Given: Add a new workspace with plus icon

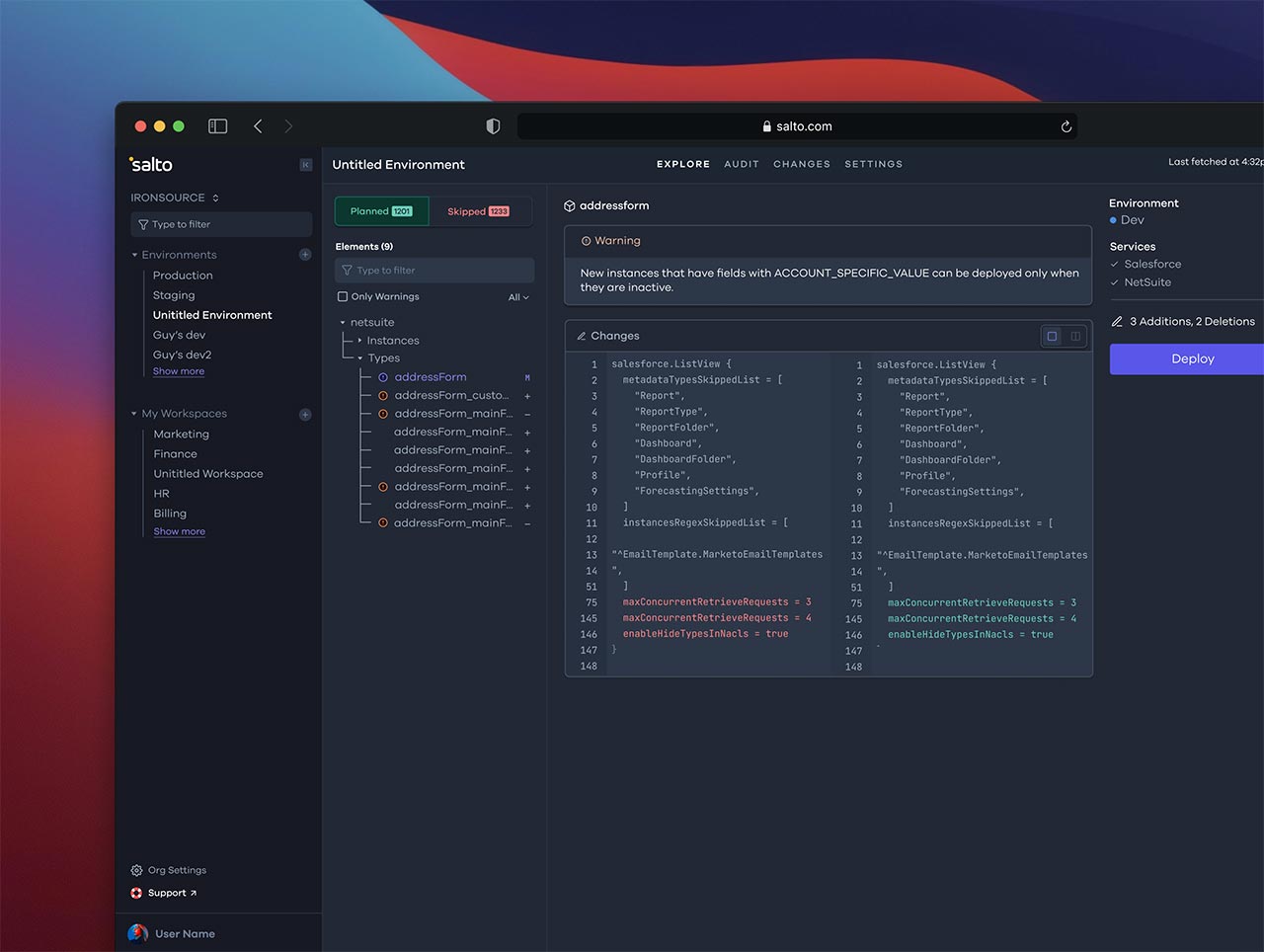Looking at the screenshot, I should (305, 415).
